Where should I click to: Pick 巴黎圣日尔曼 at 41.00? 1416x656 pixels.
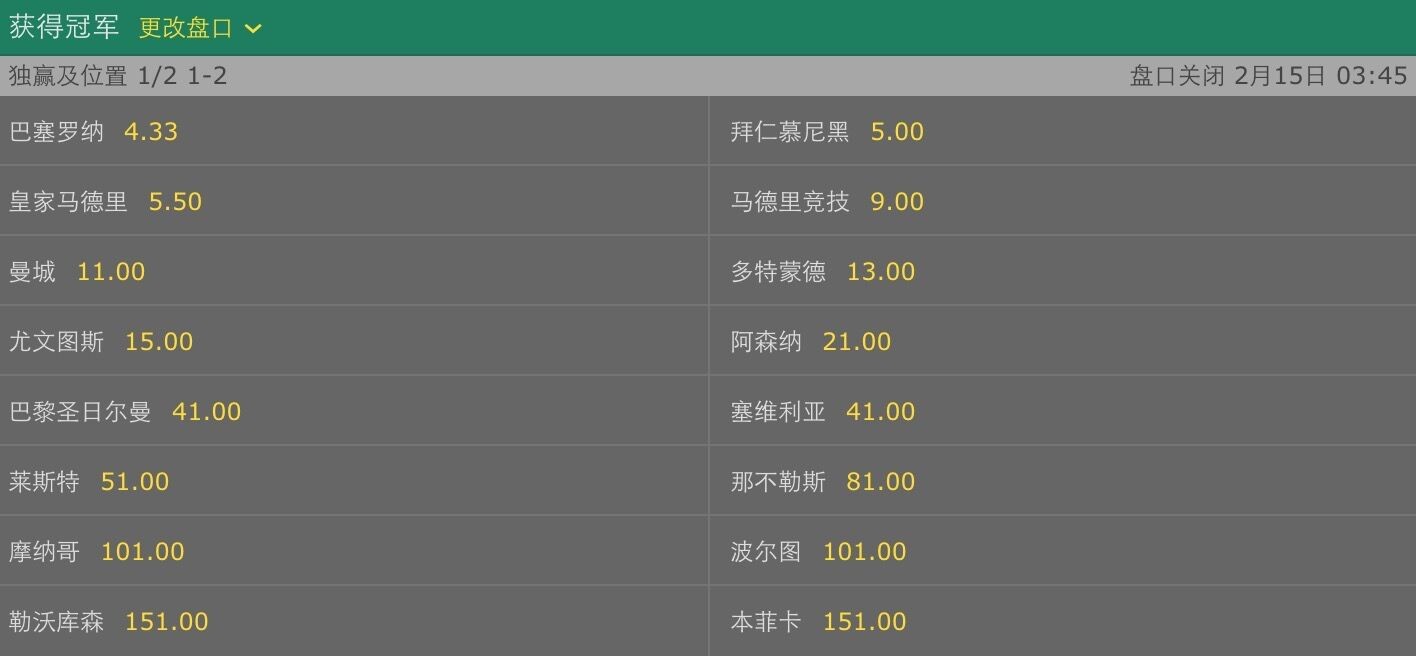(354, 411)
